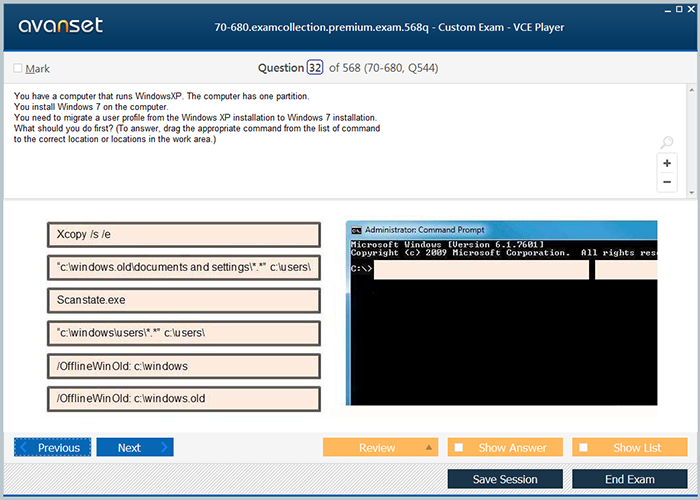Click the second command prompt drop slot
The image size is (700, 500).
626,270
